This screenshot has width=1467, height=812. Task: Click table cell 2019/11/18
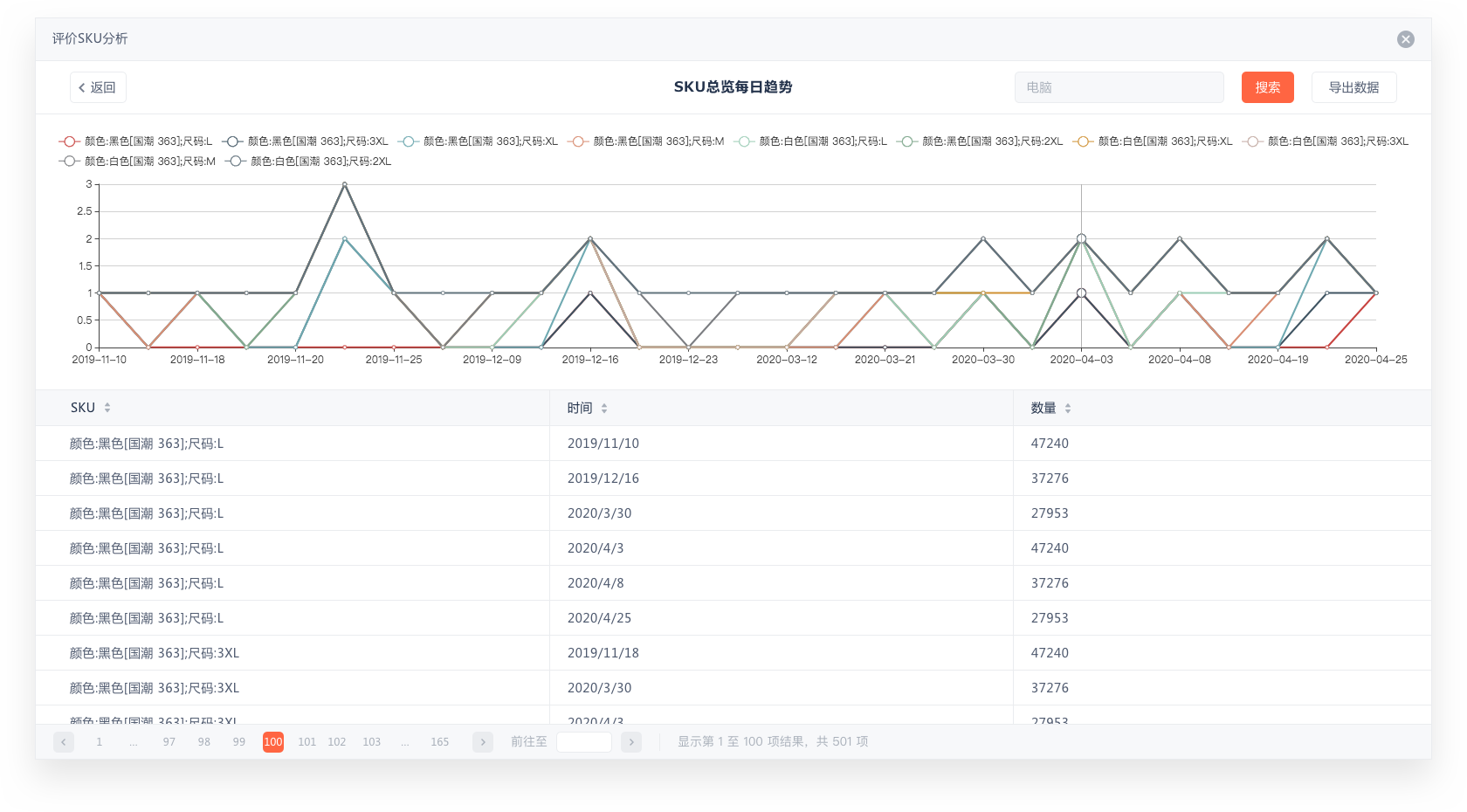coord(603,653)
